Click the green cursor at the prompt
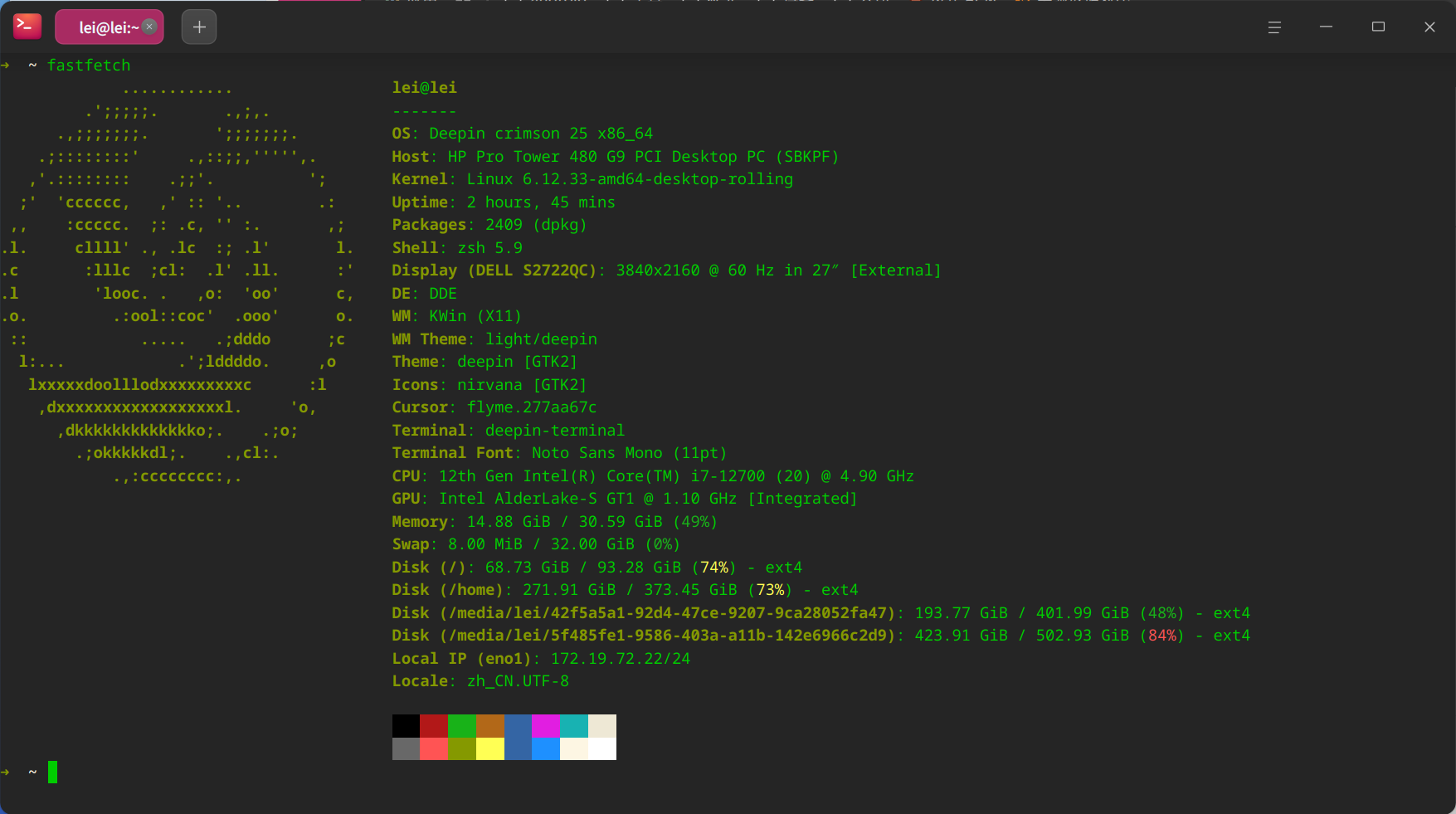1456x814 pixels. coord(52,773)
